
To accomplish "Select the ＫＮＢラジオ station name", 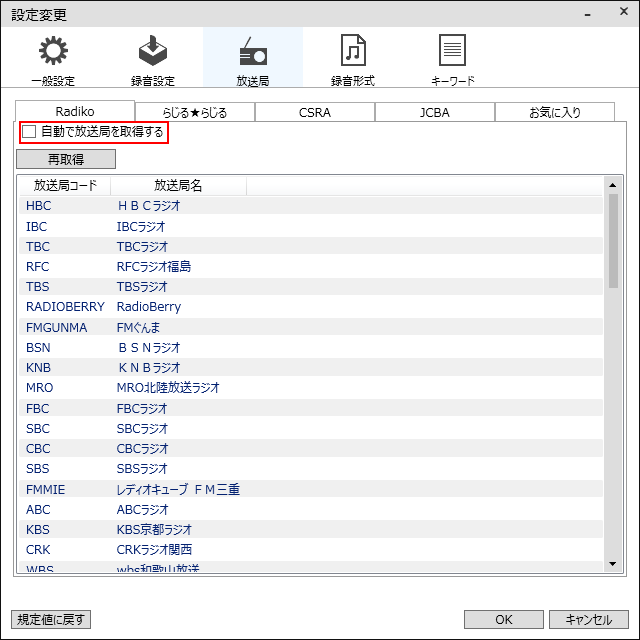I will point(149,368).
